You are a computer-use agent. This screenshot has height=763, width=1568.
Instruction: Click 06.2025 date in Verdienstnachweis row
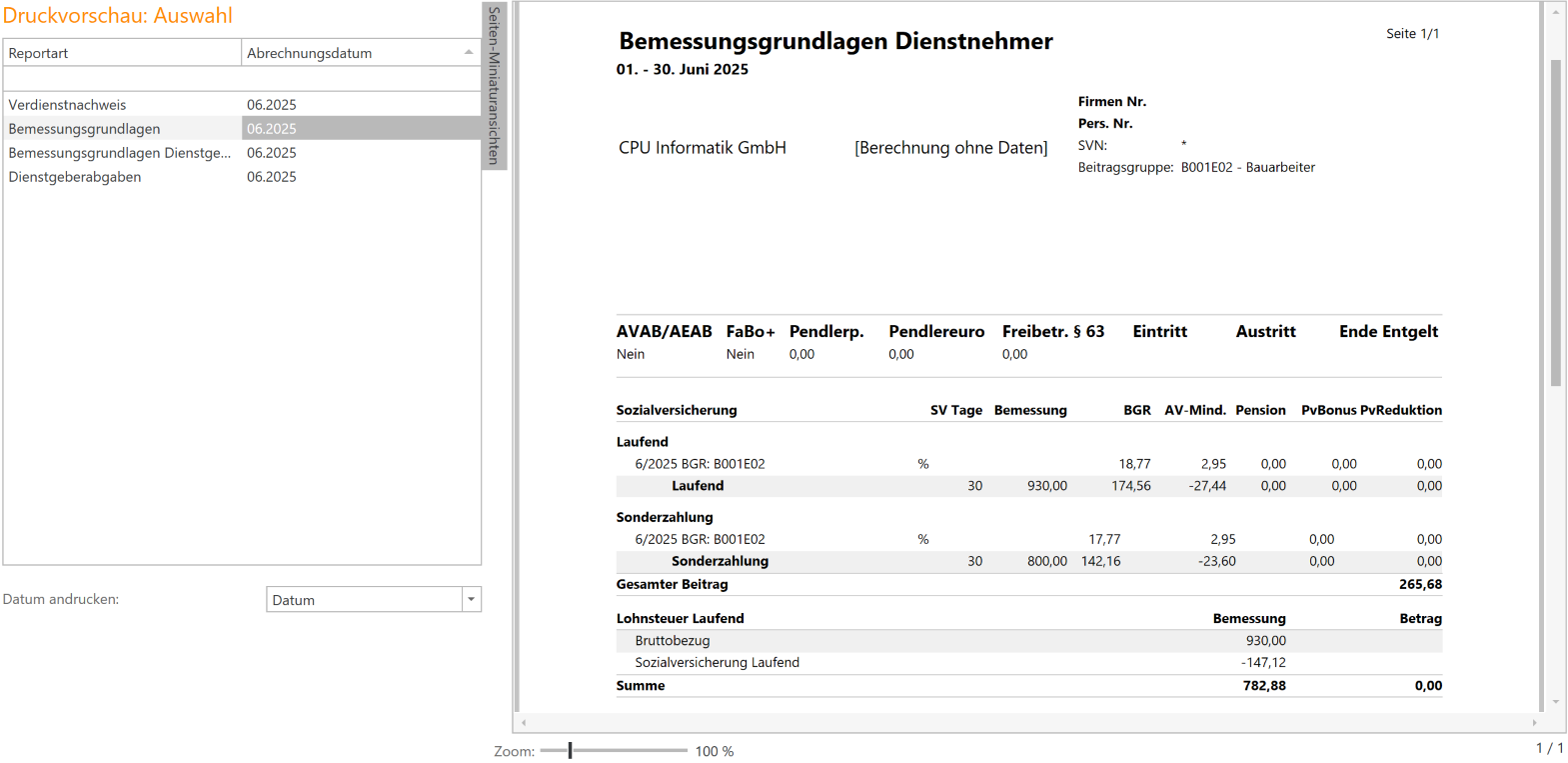[272, 104]
